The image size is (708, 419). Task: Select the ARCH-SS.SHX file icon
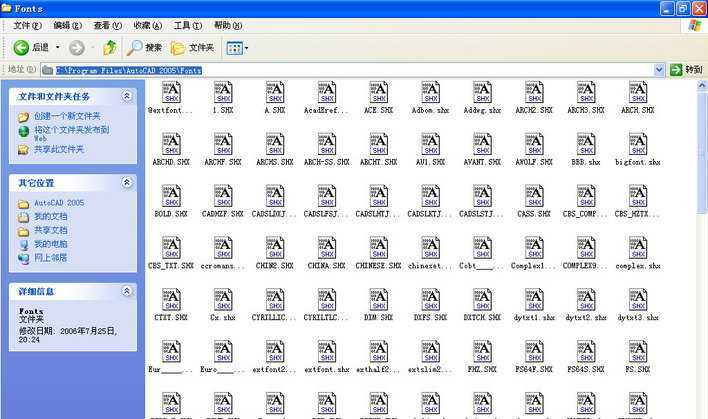click(327, 144)
